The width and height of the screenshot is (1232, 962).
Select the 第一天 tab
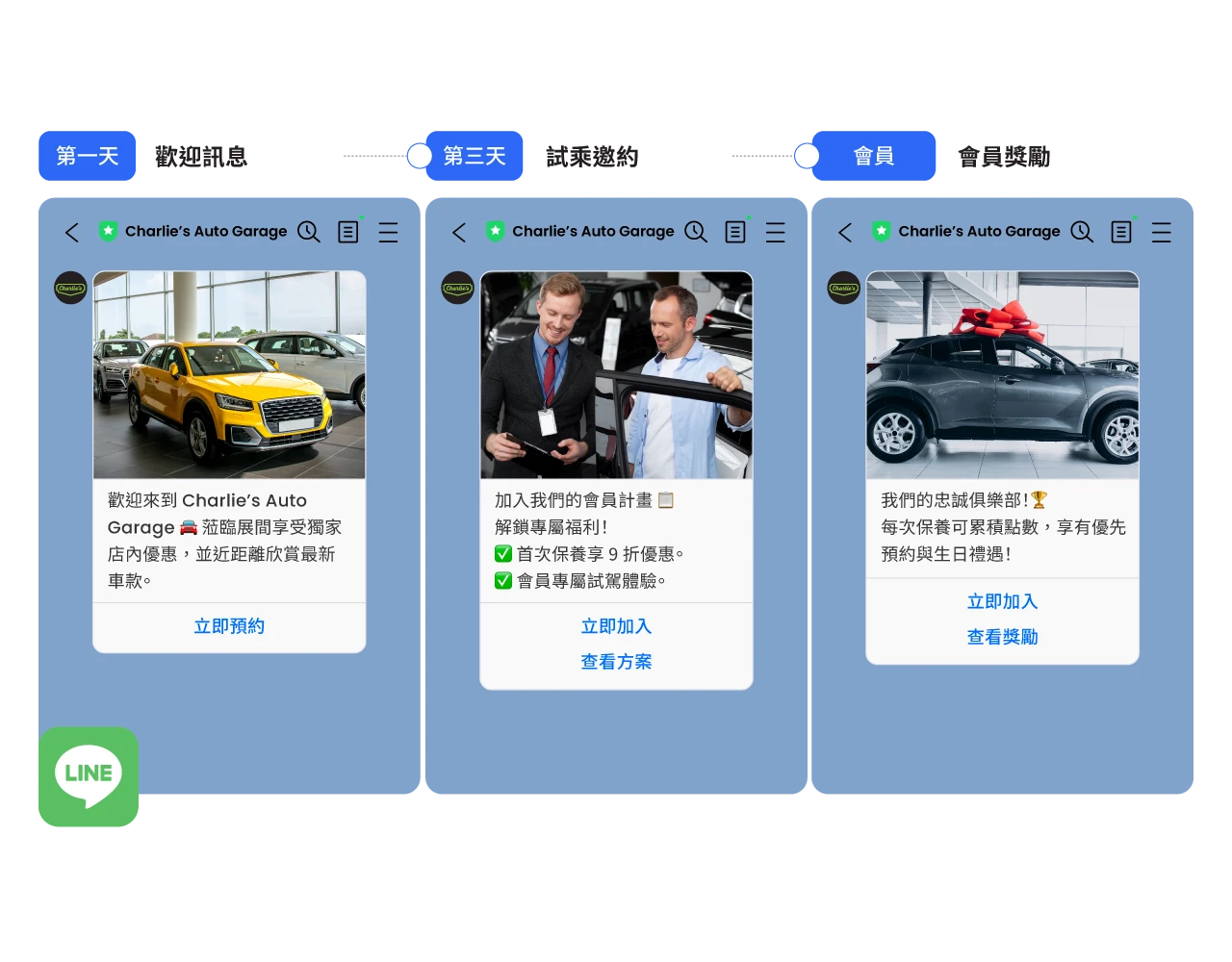tap(88, 156)
